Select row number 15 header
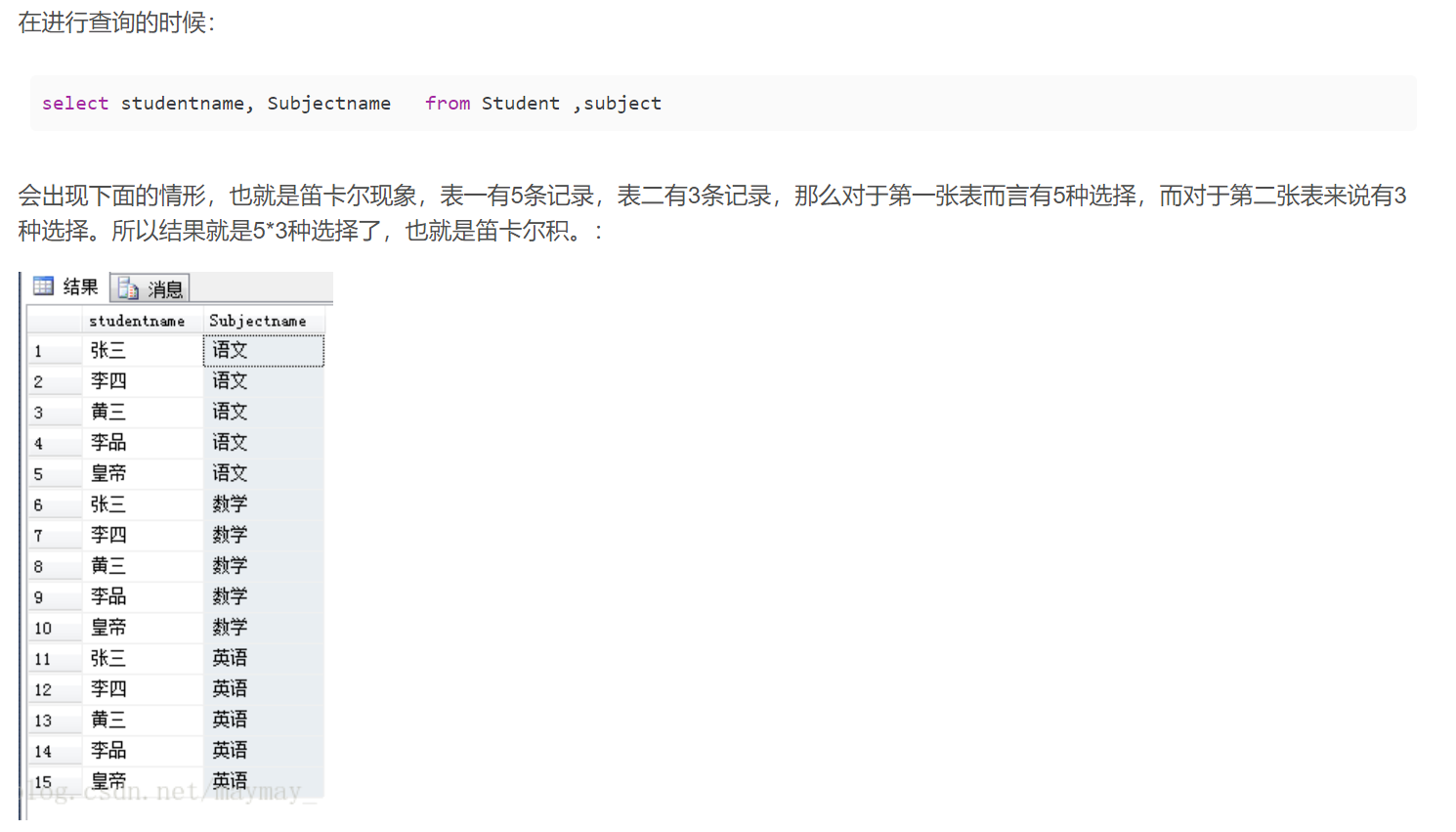The image size is (1456, 832). click(x=54, y=781)
